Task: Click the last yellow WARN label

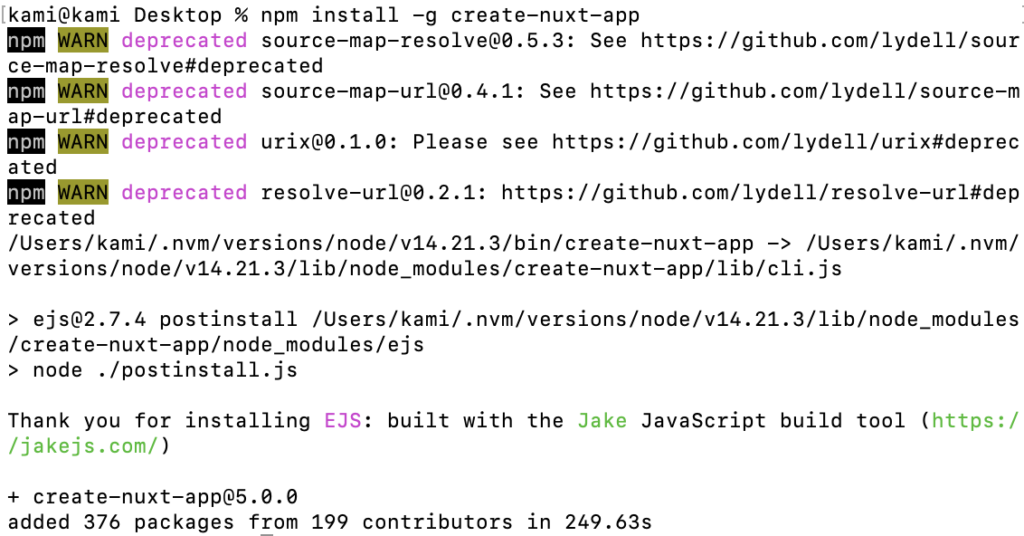Action: [83, 193]
